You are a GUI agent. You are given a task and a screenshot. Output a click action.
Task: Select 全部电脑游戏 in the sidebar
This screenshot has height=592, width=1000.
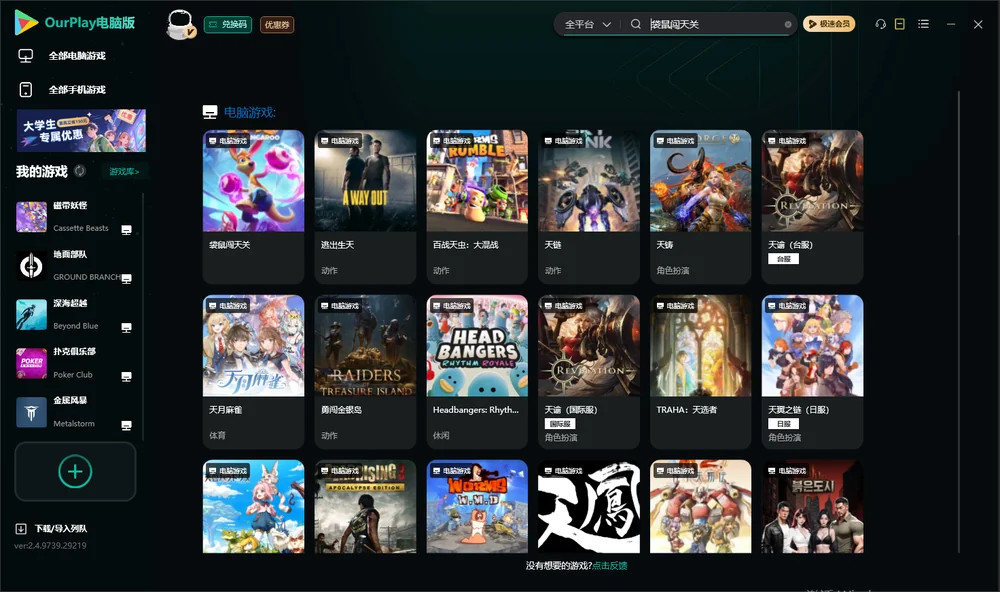(x=77, y=56)
